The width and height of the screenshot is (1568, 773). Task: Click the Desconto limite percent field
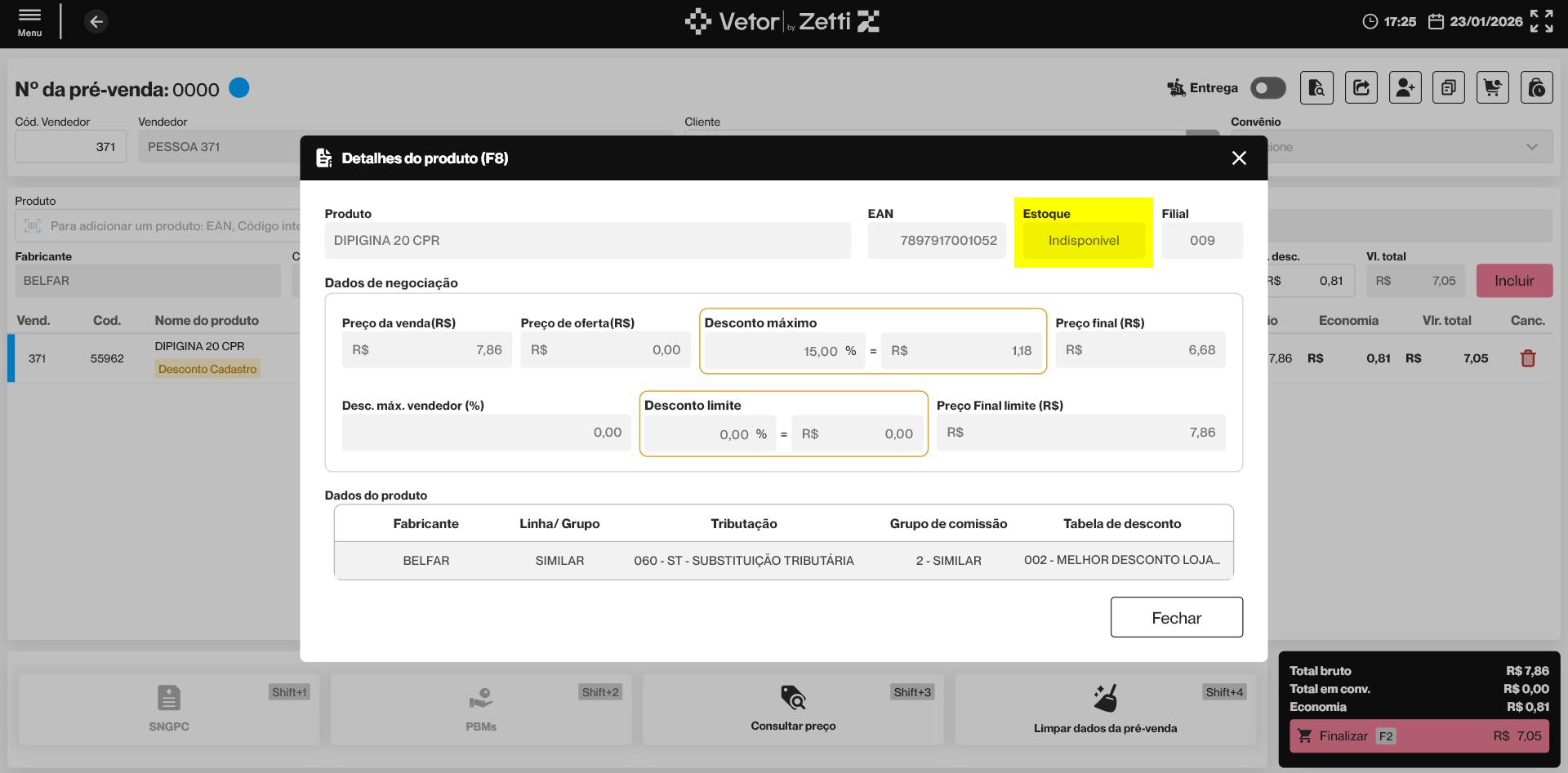click(710, 434)
